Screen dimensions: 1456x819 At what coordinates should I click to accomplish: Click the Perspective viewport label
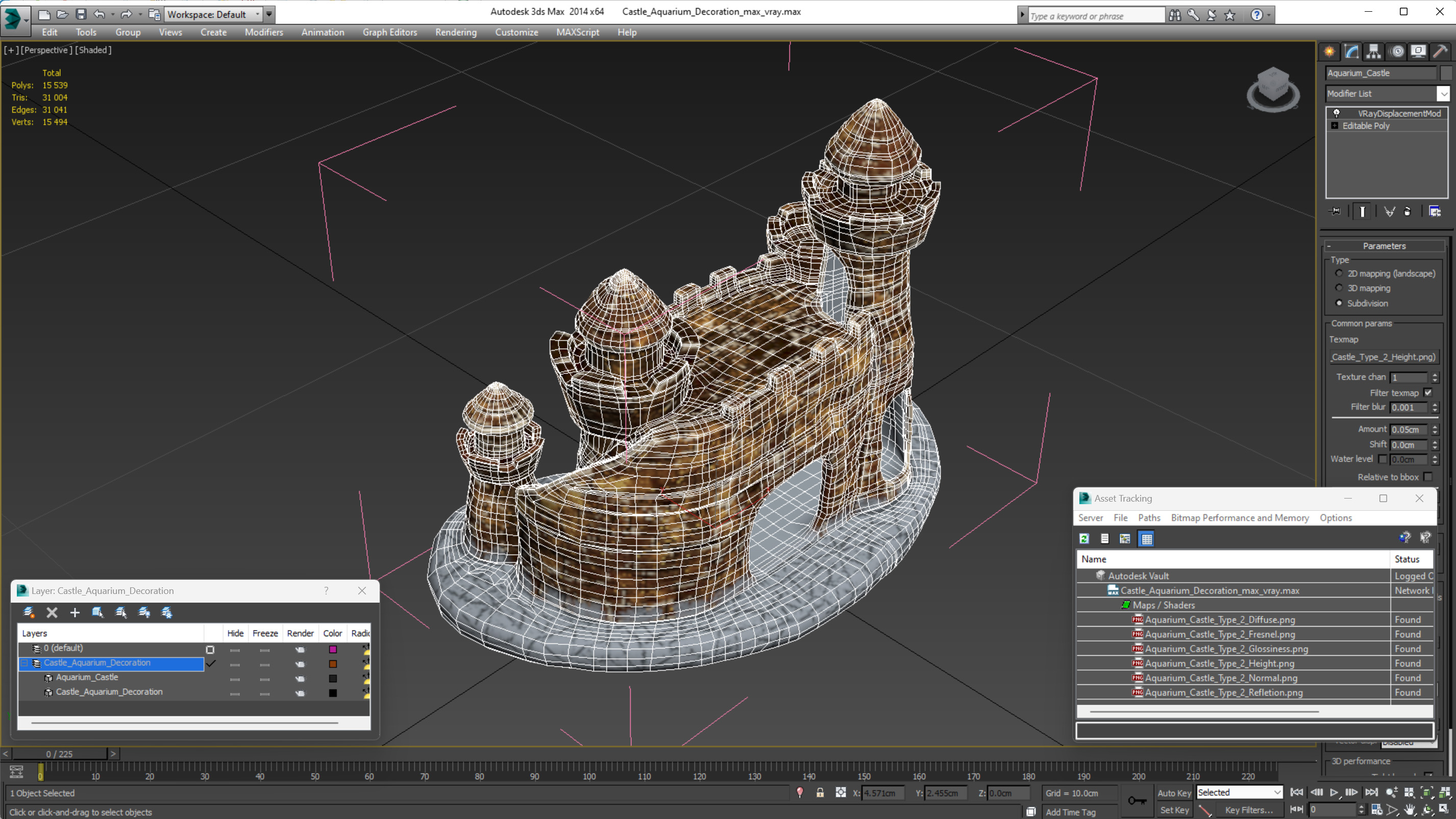(x=46, y=49)
